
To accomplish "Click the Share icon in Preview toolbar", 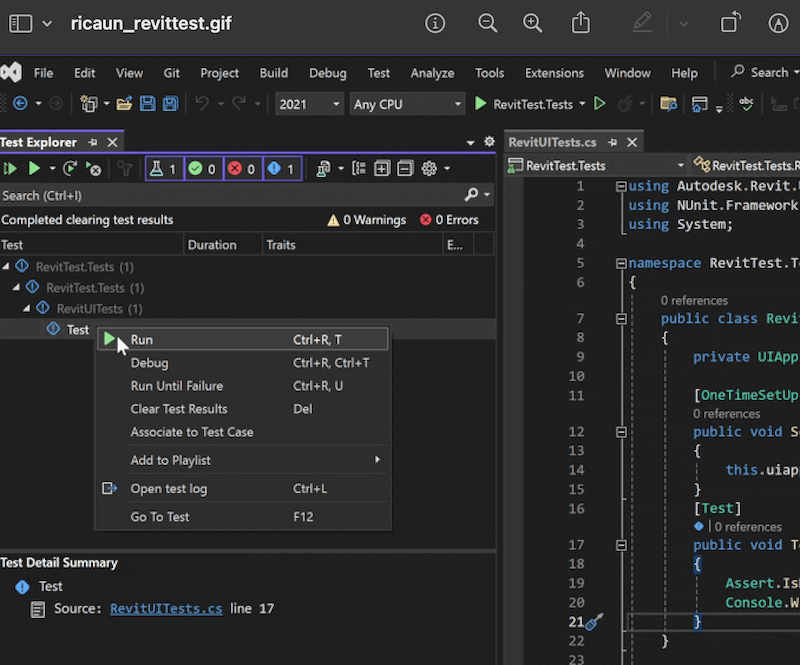I will coord(581,23).
